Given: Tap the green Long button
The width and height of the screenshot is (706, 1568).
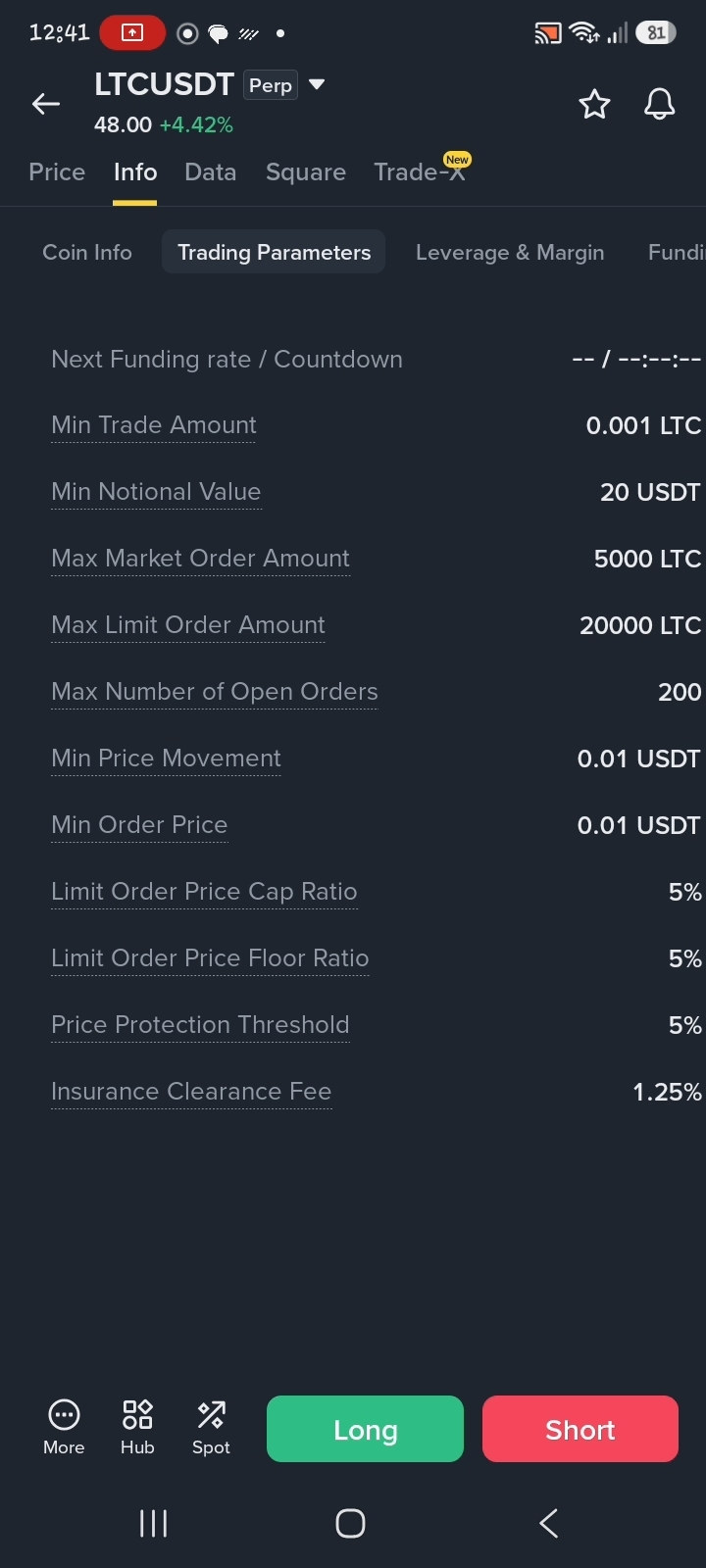Looking at the screenshot, I should pos(365,1429).
